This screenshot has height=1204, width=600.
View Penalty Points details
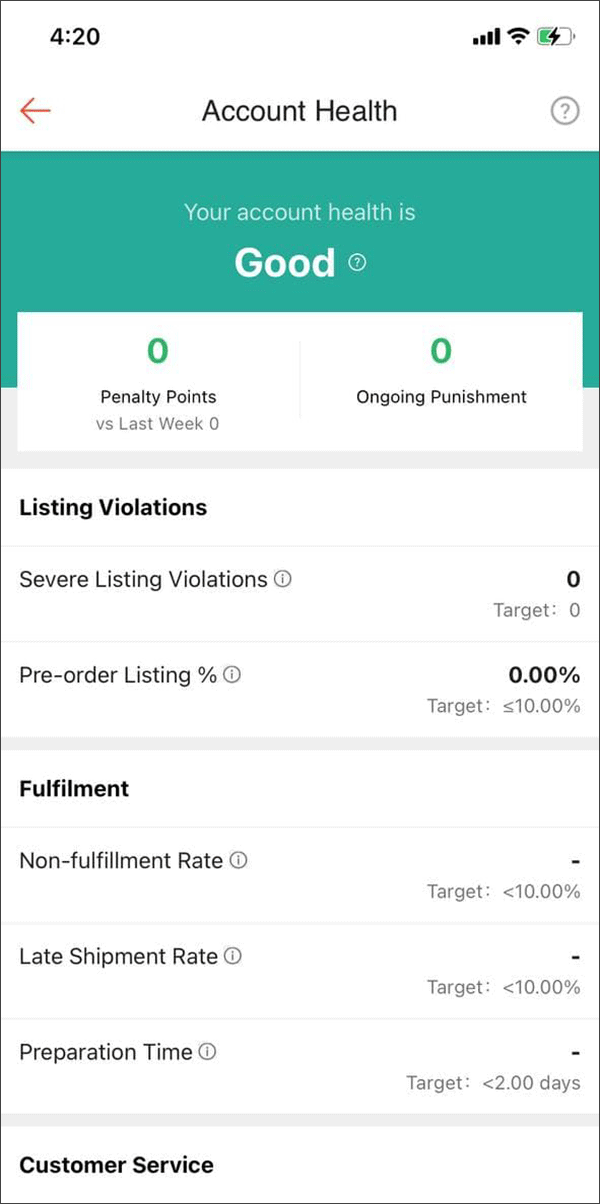157,371
